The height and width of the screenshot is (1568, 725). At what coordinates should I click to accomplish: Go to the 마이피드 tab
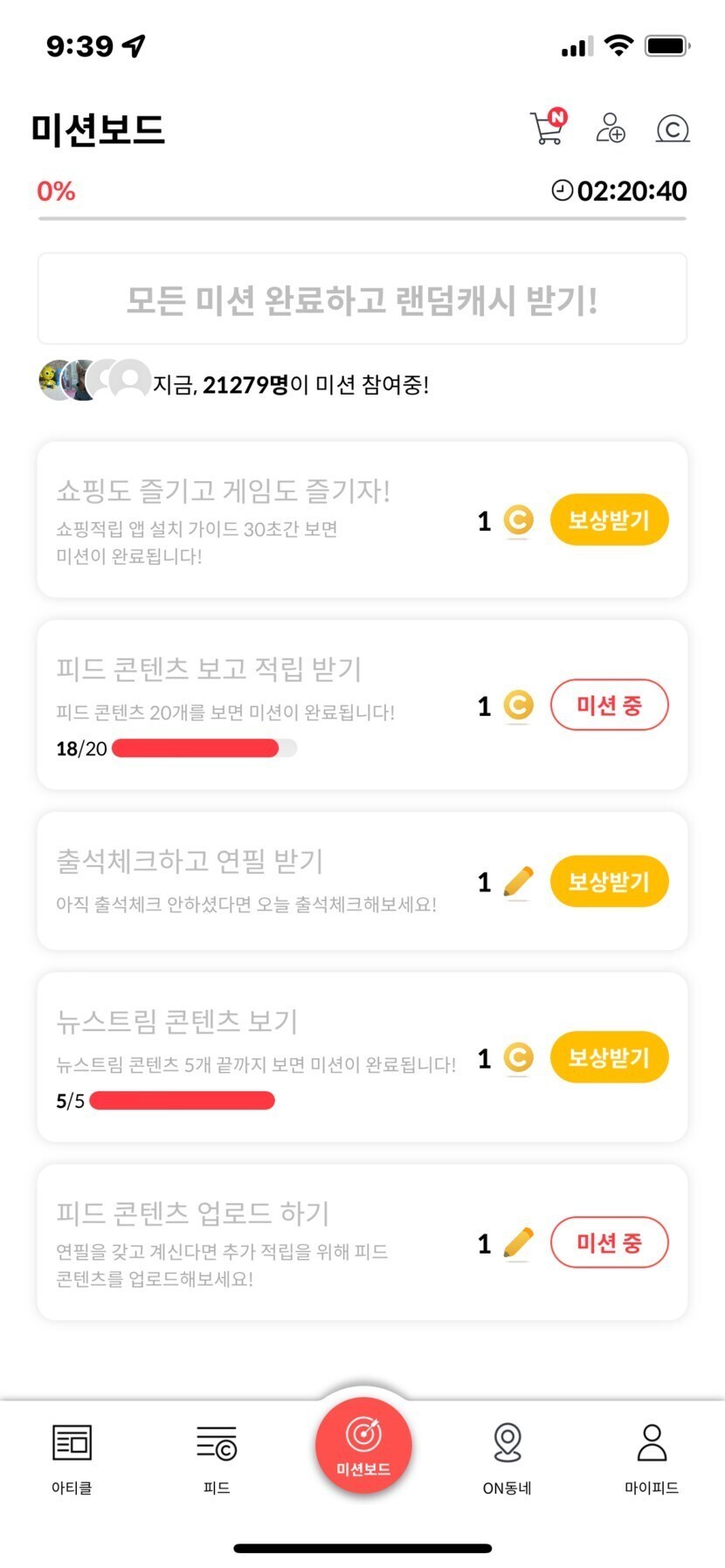652,1458
